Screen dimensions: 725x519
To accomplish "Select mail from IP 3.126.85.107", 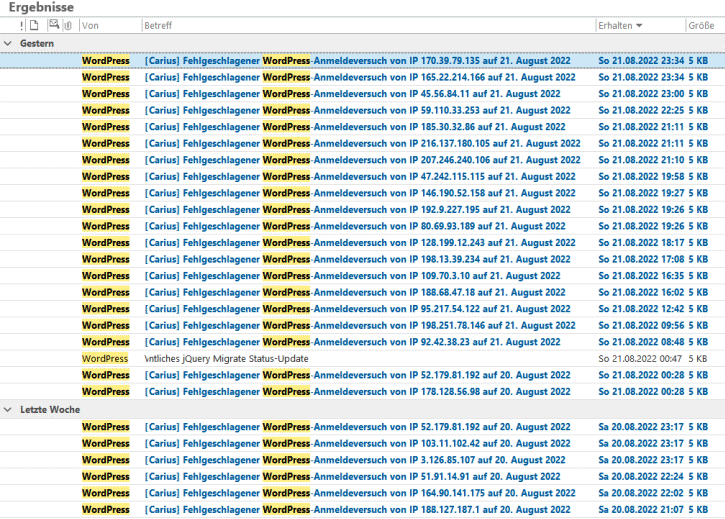I will coord(362,460).
